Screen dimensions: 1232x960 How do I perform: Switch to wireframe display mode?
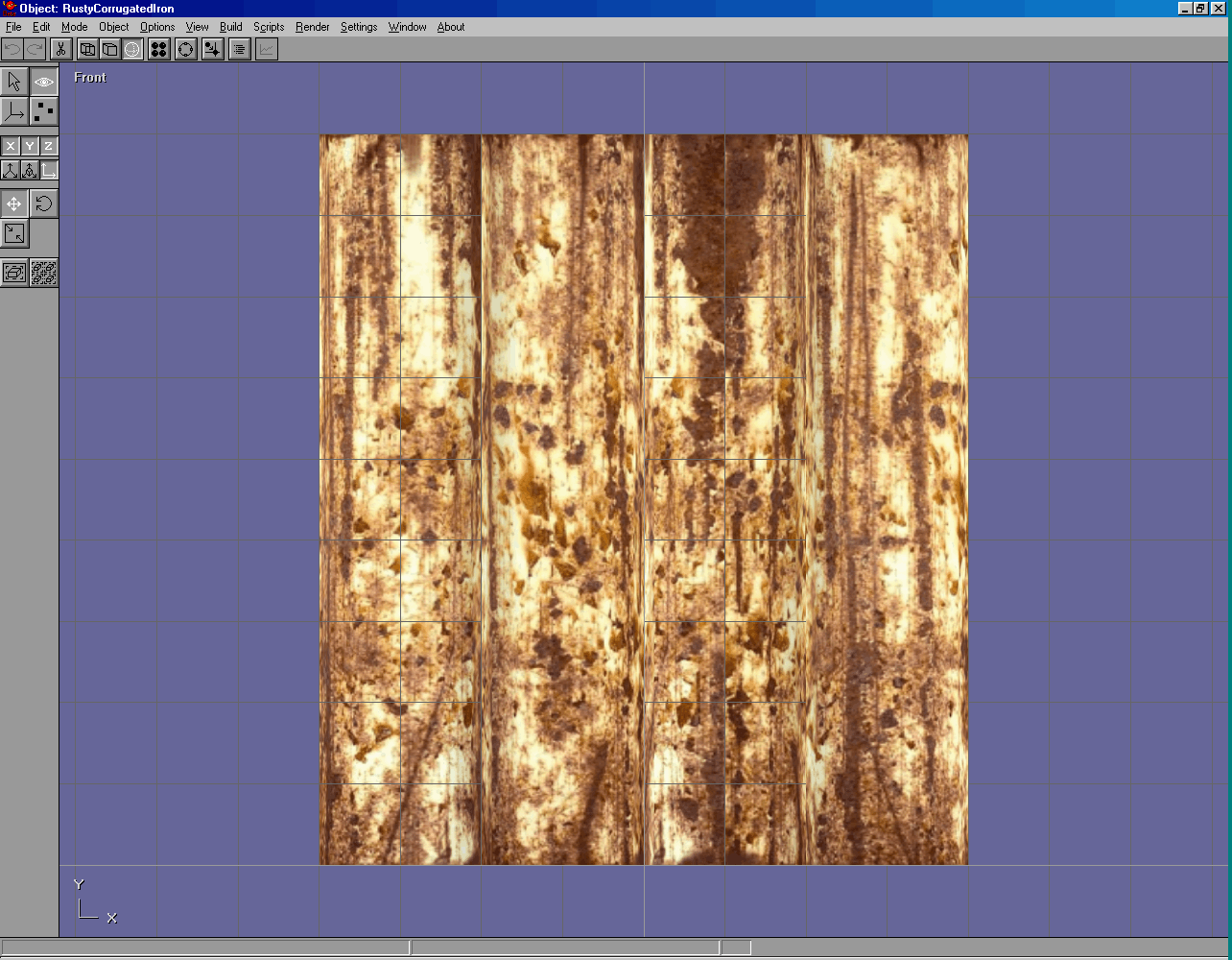(x=87, y=49)
